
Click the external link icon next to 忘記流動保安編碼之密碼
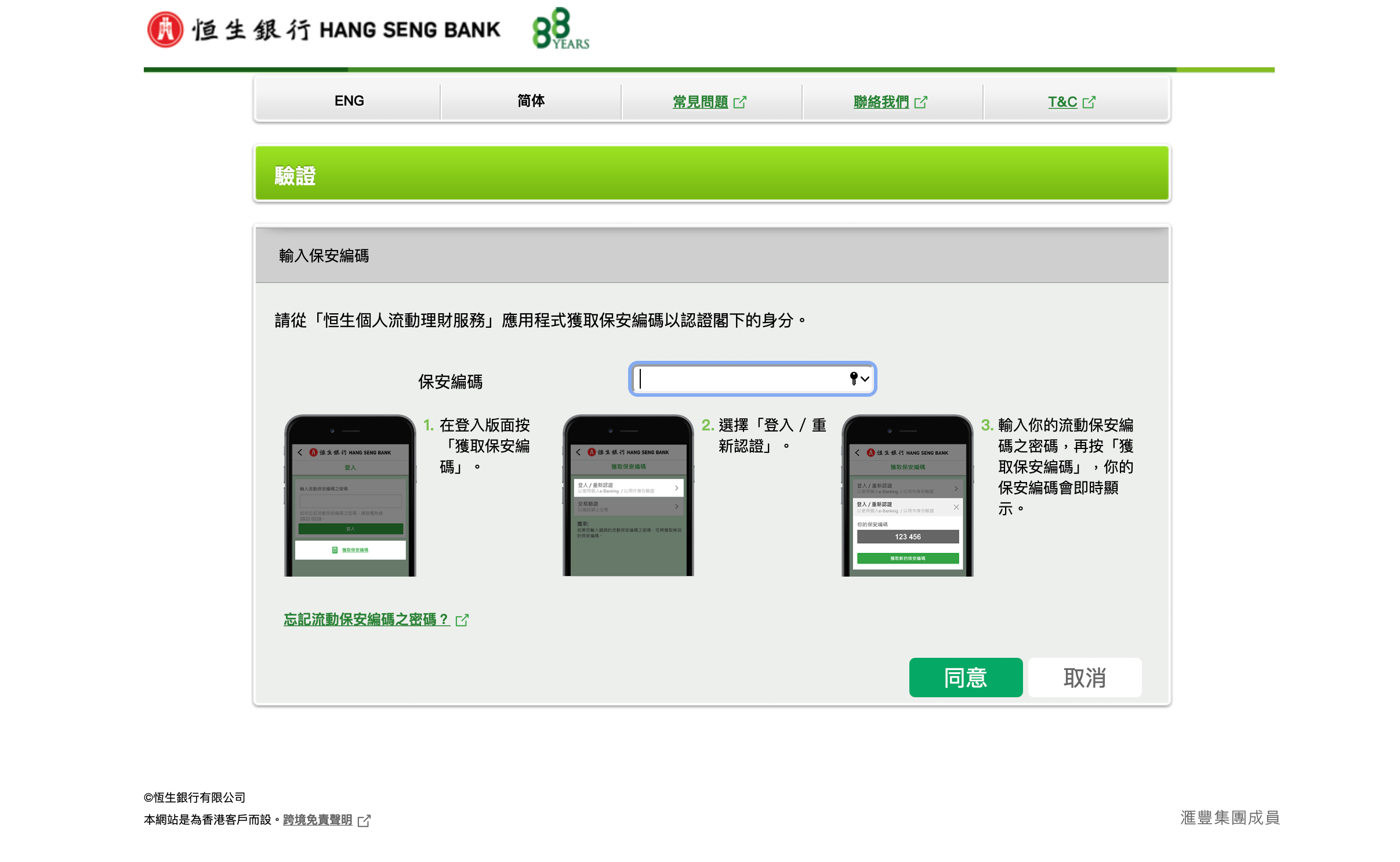point(462,619)
